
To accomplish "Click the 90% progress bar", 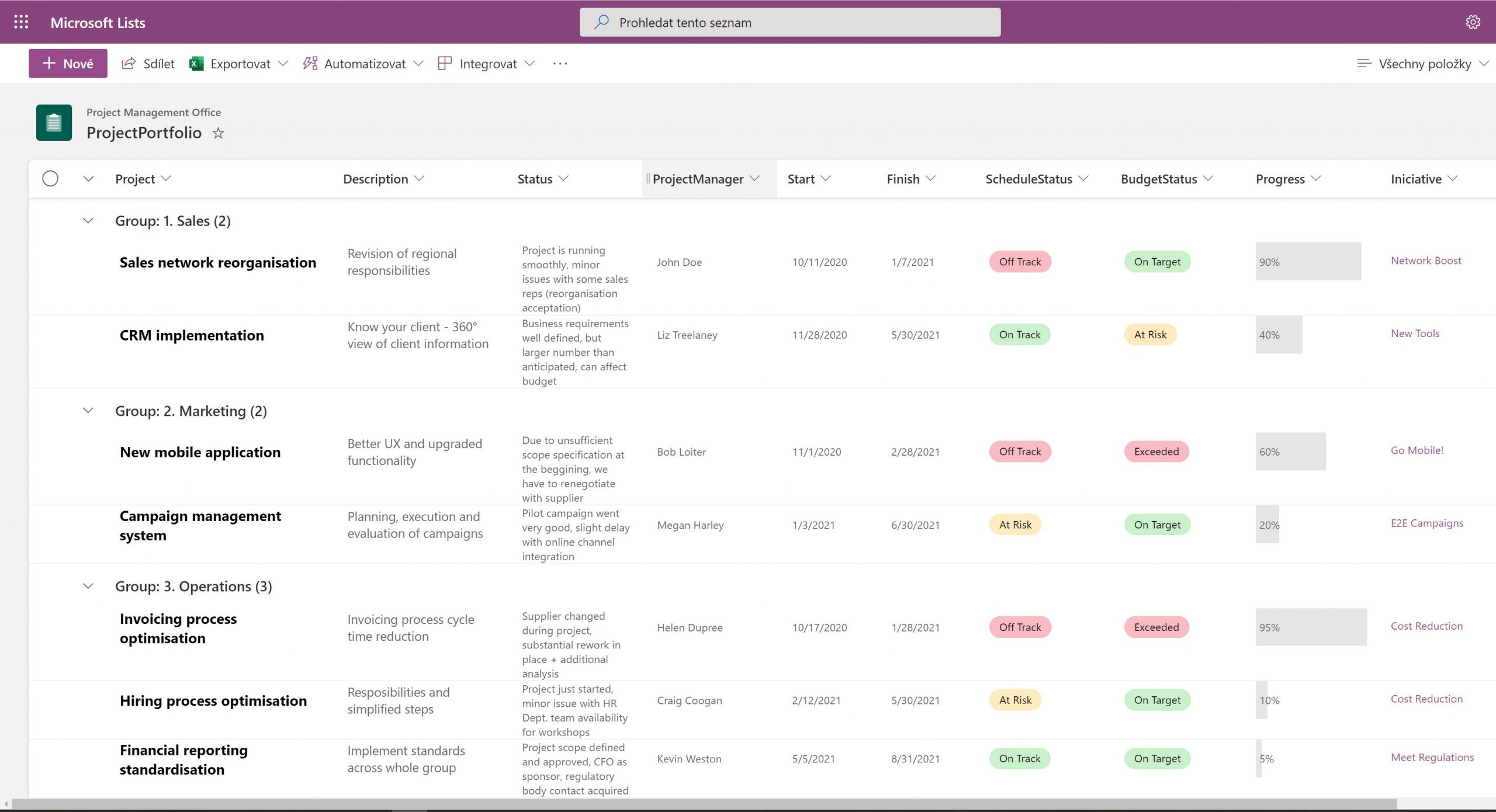I will (1308, 262).
